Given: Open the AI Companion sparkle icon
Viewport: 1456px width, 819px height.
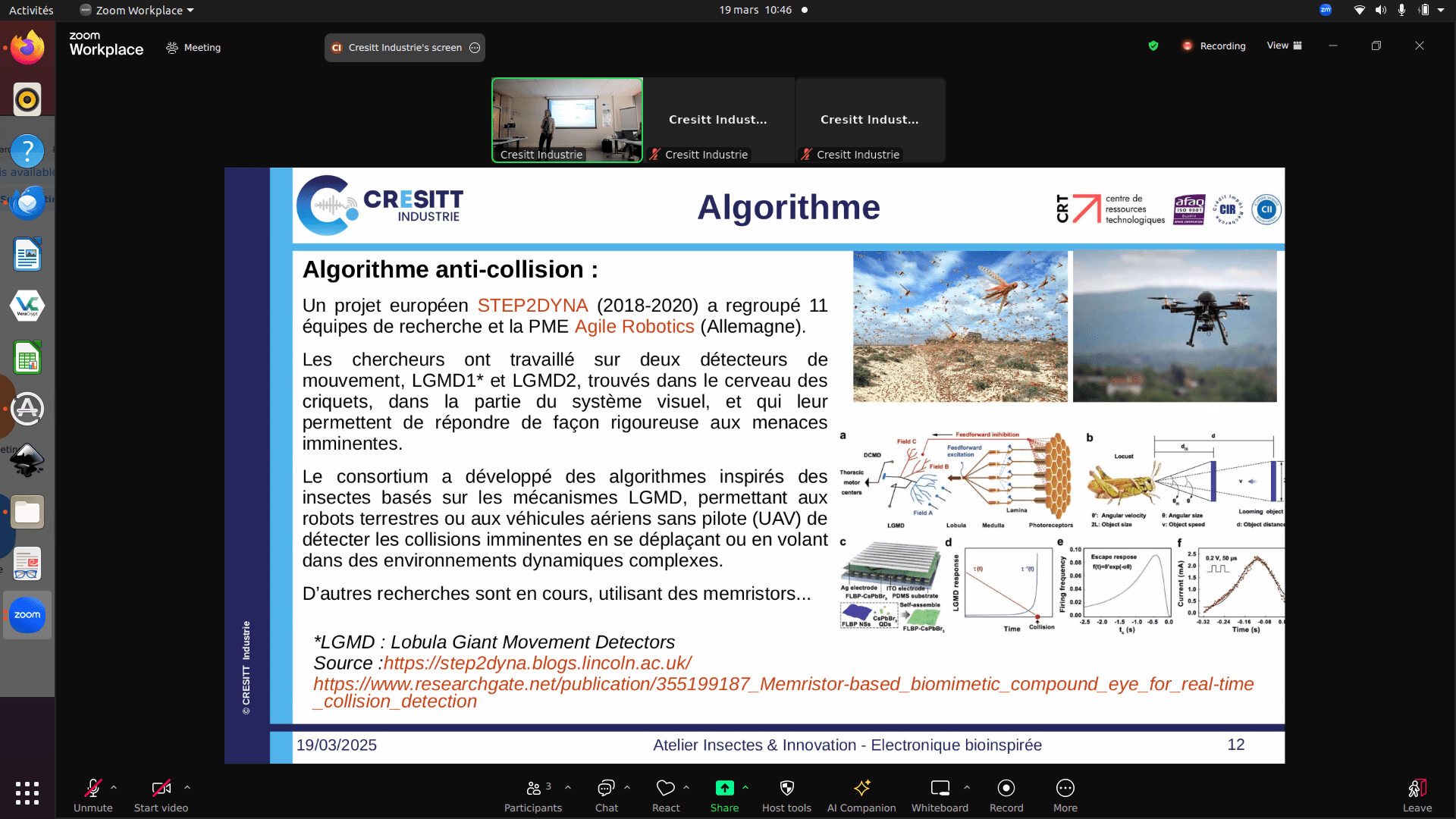Looking at the screenshot, I should (x=862, y=788).
